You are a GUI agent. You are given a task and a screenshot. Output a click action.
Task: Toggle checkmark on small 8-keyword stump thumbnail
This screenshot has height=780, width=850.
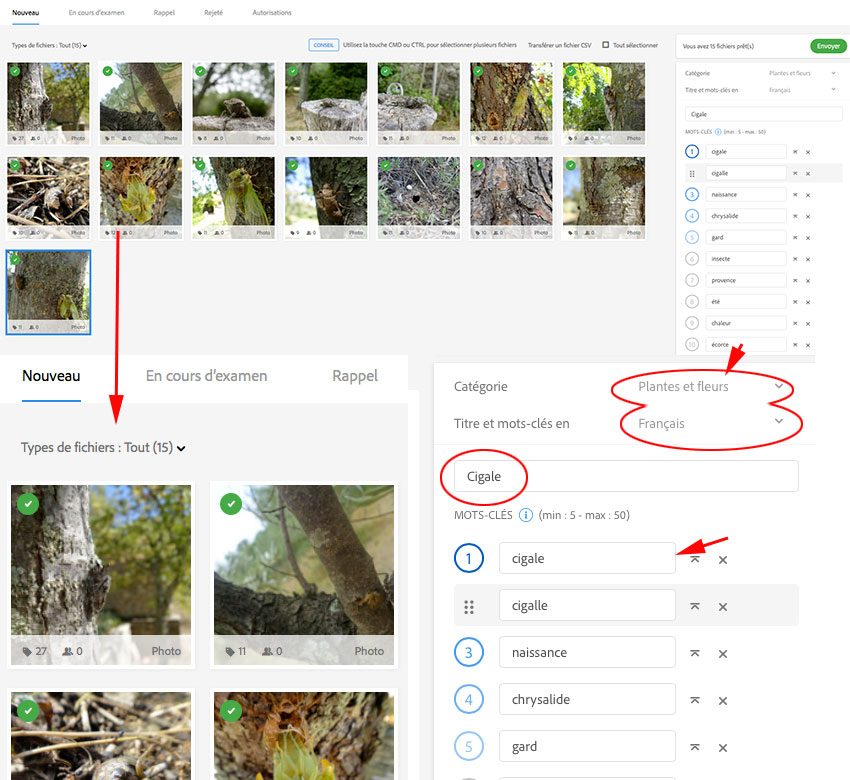[x=200, y=71]
